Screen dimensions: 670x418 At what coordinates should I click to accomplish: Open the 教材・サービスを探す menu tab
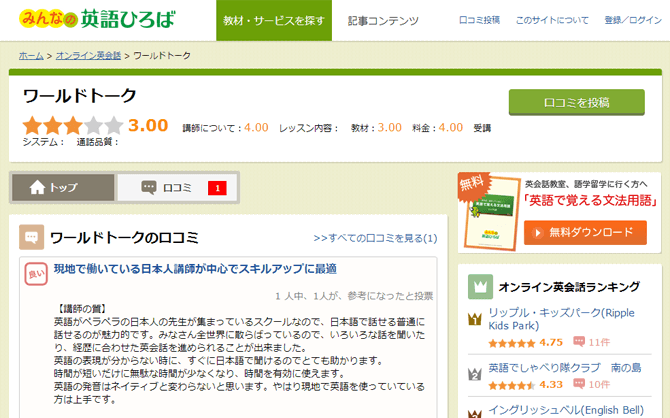[274, 21]
